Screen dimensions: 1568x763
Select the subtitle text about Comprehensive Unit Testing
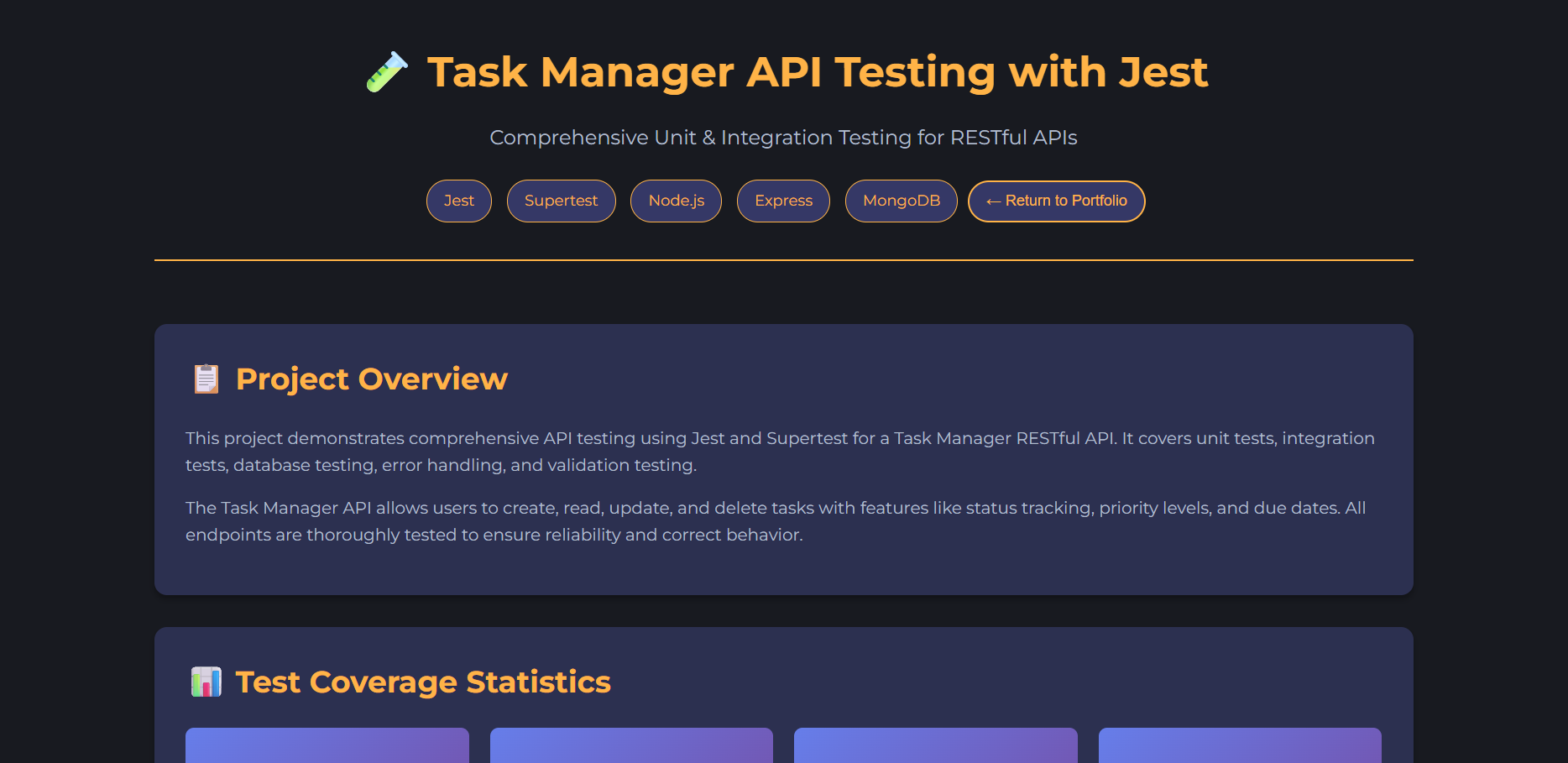point(783,137)
